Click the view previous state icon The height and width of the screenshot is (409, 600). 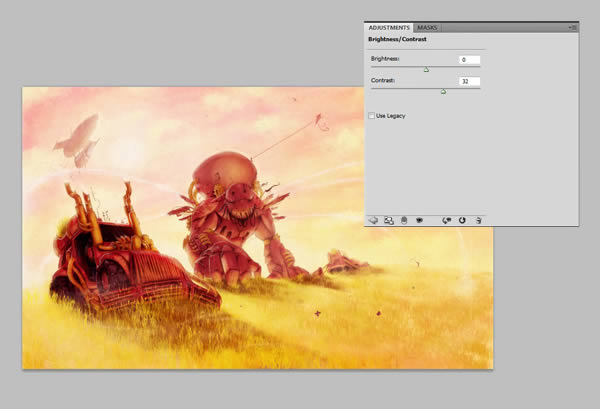pos(447,220)
